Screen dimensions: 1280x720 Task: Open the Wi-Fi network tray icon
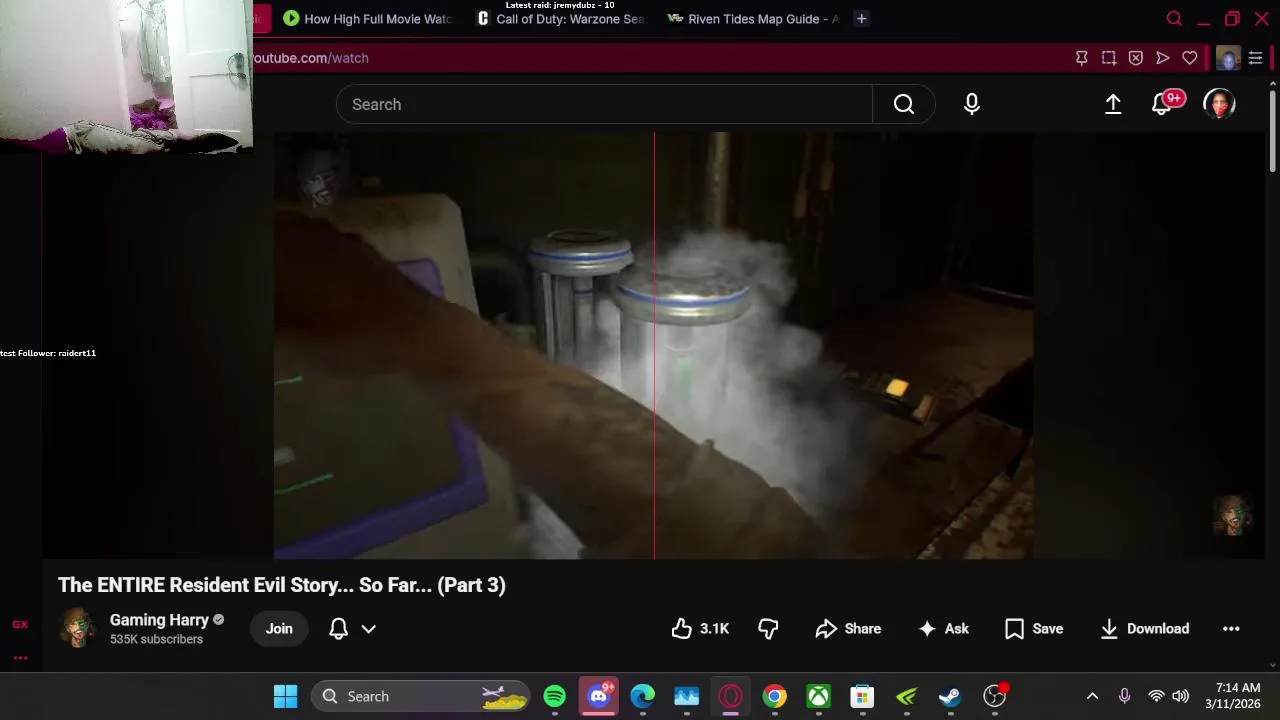pos(1156,696)
